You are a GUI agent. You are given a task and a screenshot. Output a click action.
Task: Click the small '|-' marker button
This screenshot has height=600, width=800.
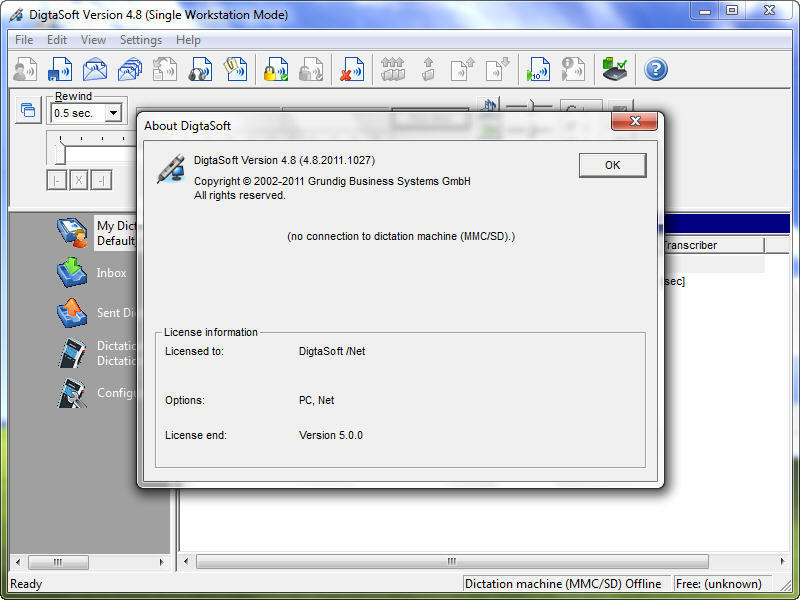point(57,180)
